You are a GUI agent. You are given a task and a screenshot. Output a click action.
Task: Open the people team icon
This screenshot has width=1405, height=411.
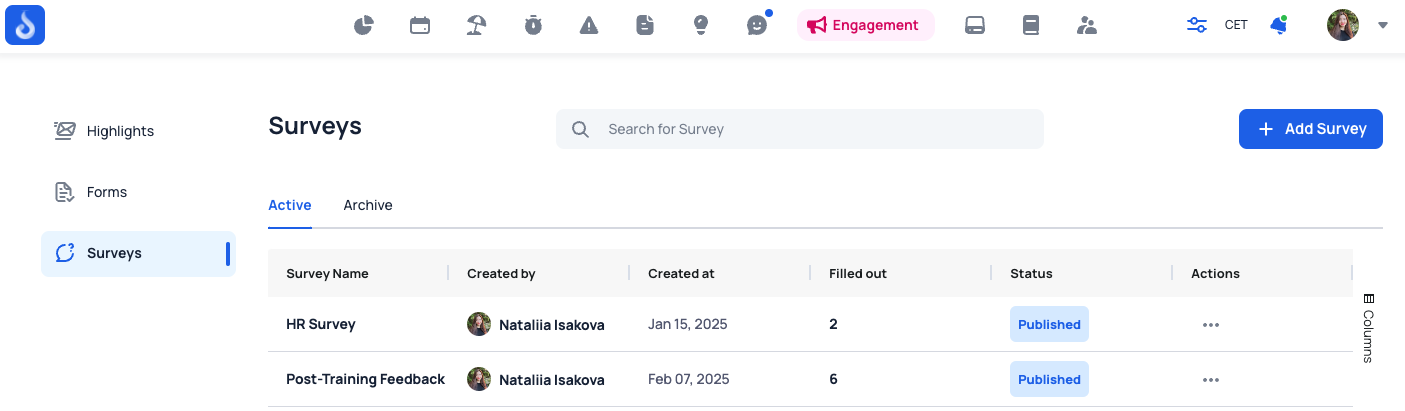[x=1087, y=25]
